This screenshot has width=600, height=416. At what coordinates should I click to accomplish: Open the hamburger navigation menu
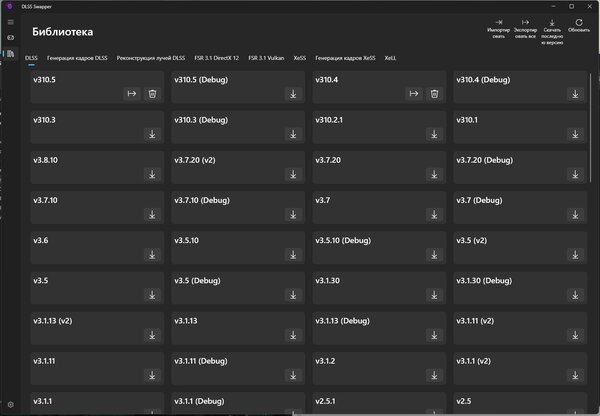click(10, 22)
